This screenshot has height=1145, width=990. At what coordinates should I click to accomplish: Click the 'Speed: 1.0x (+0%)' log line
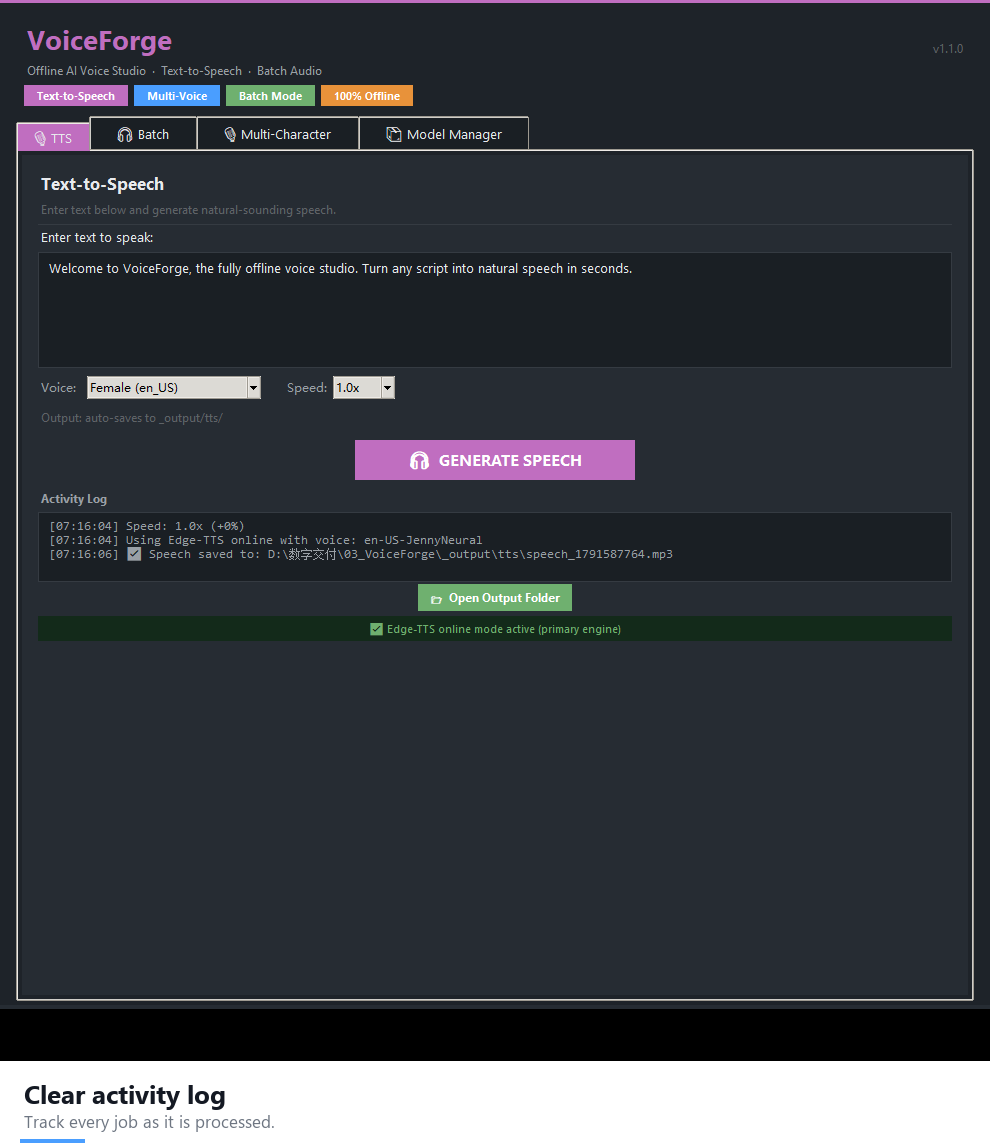(x=147, y=526)
